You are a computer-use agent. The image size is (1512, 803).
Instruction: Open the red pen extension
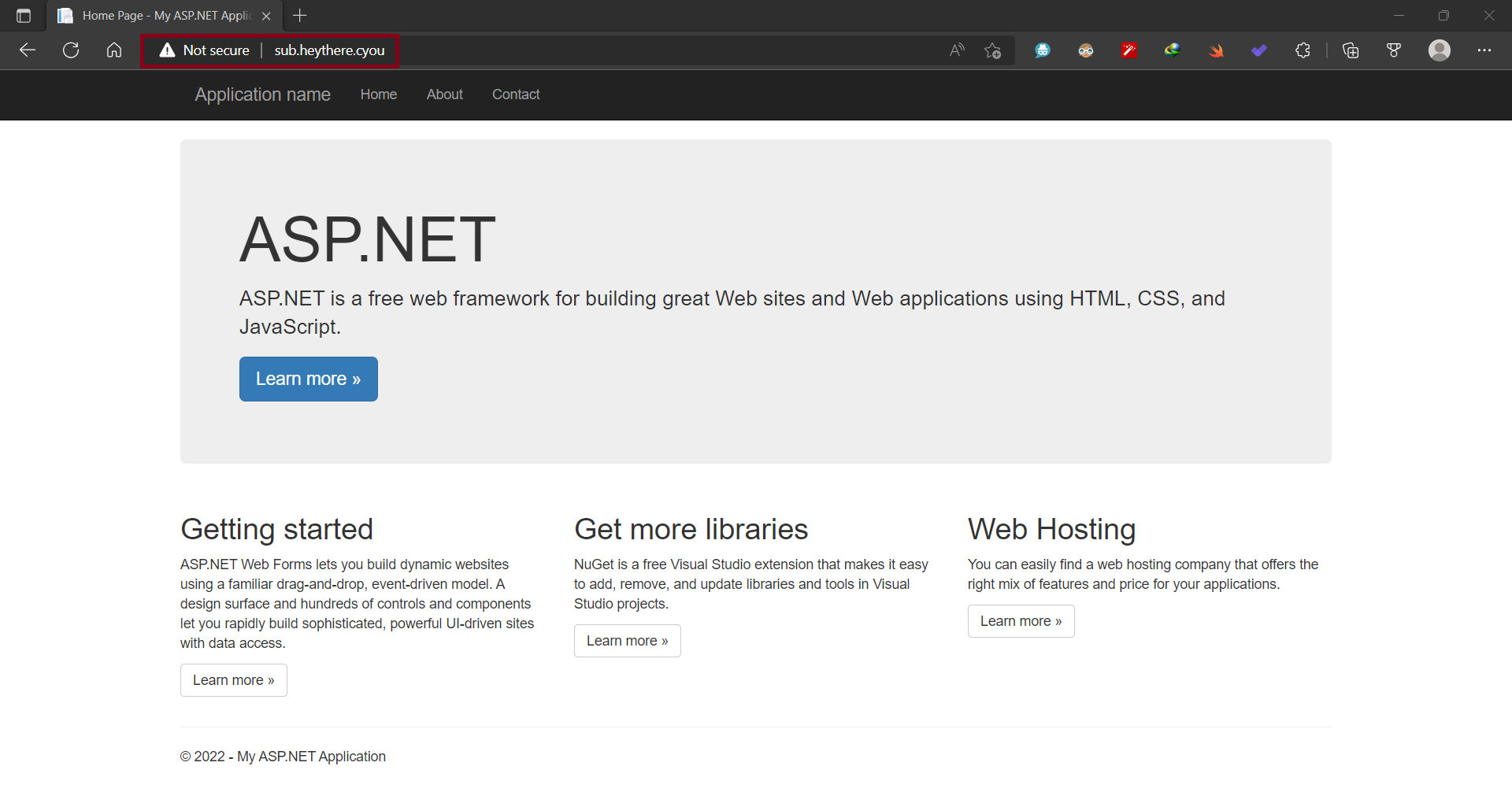[x=1129, y=50]
